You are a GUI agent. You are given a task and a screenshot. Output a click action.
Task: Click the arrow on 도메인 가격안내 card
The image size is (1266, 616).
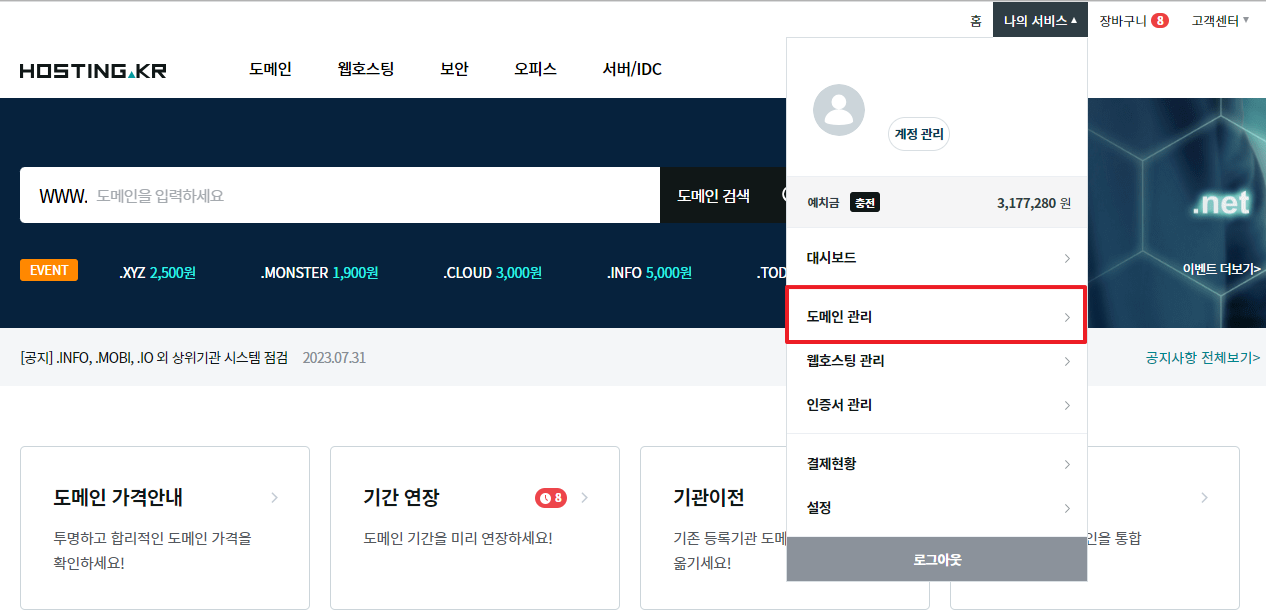click(x=275, y=497)
